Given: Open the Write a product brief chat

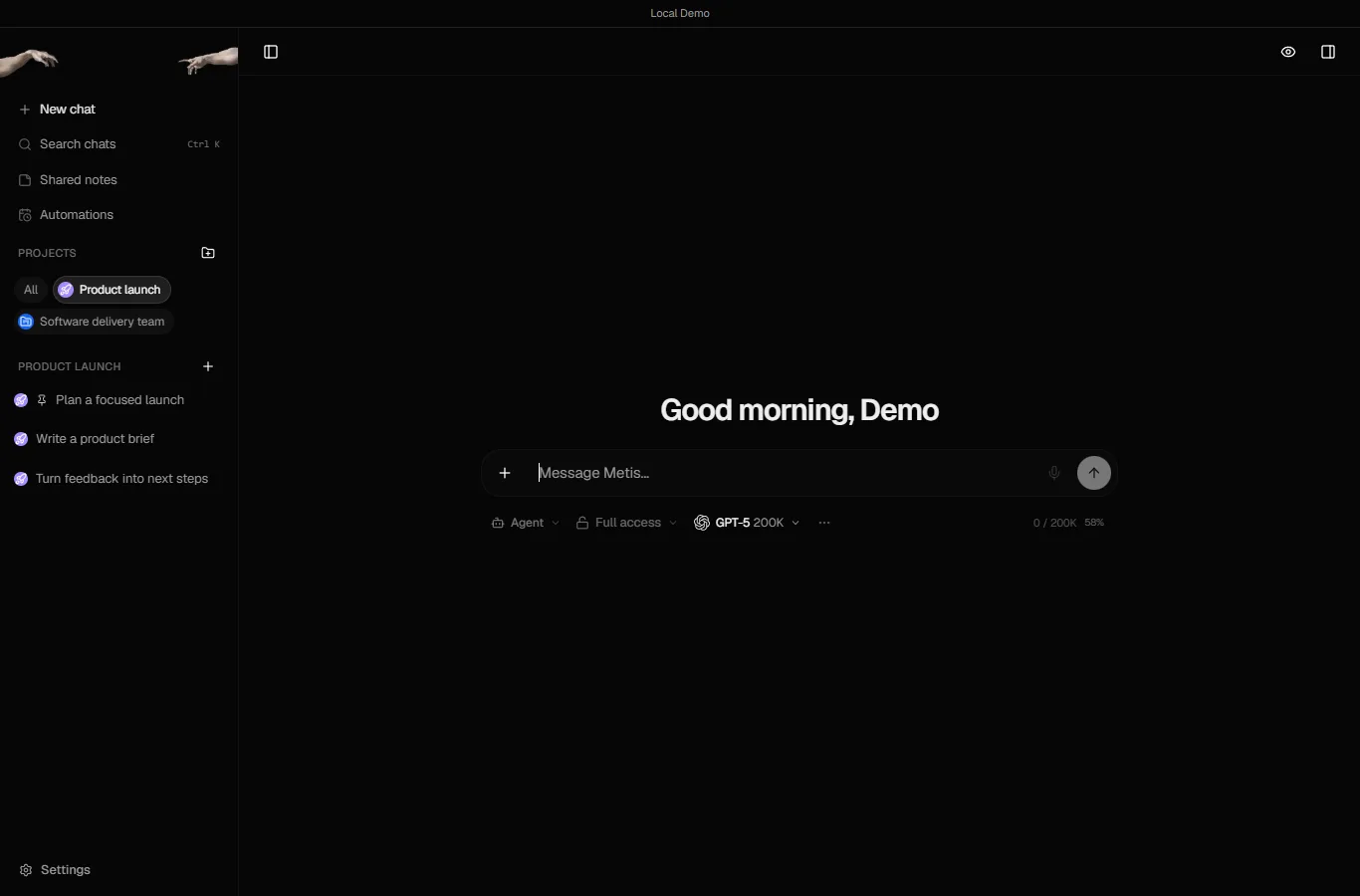Looking at the screenshot, I should (118, 439).
